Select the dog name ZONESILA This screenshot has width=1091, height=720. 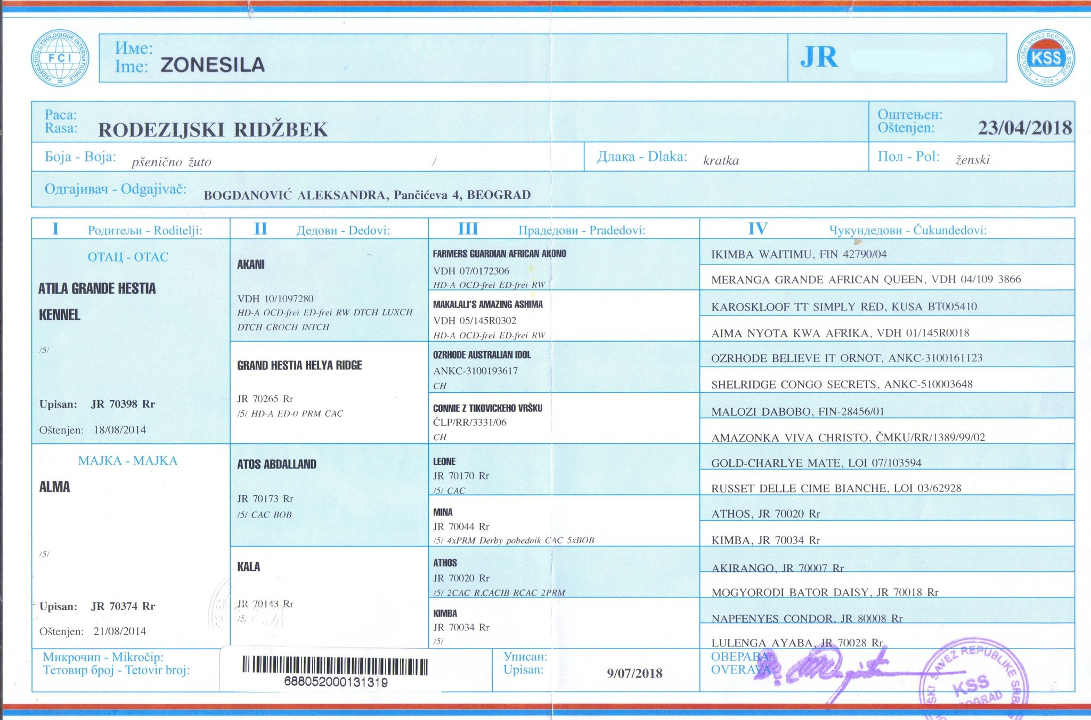pos(207,66)
